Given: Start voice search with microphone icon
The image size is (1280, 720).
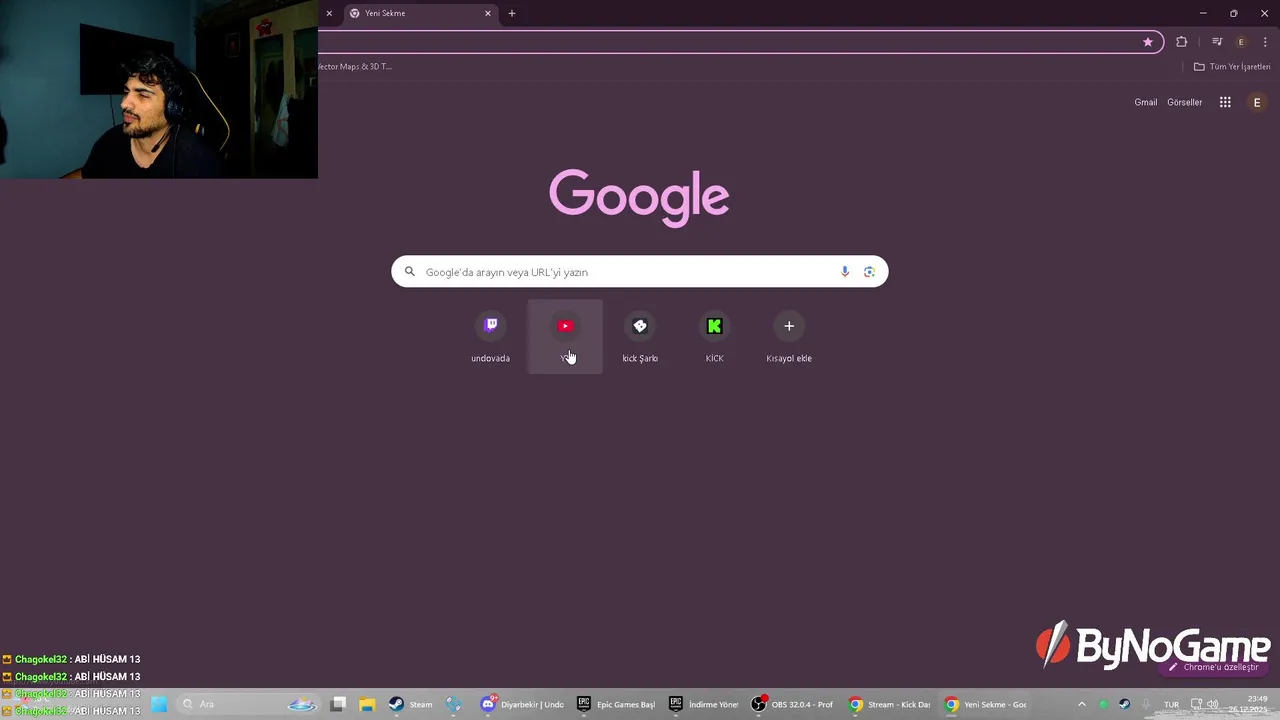Looking at the screenshot, I should (x=845, y=272).
